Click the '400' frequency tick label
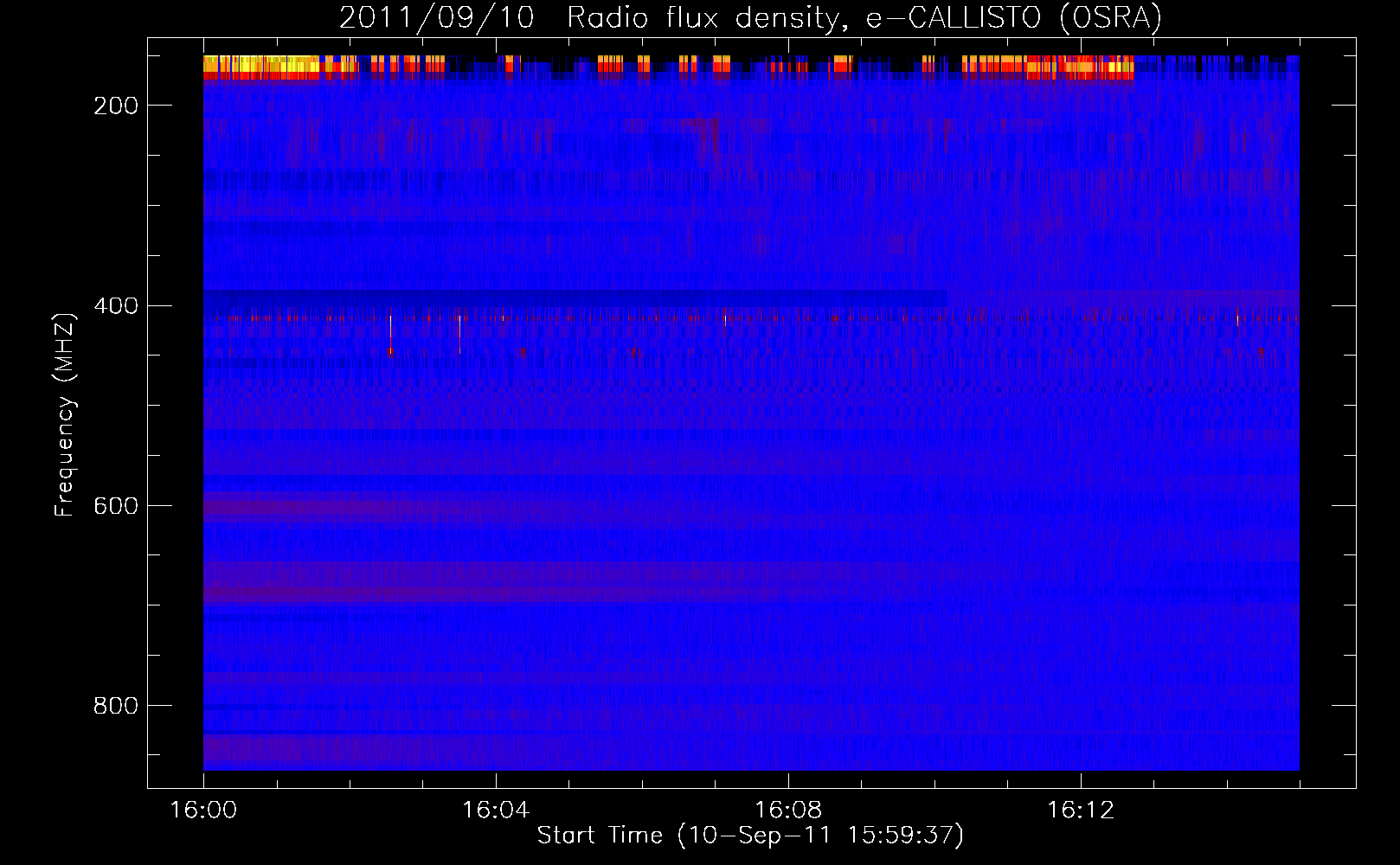This screenshot has width=1400, height=865. click(x=116, y=306)
